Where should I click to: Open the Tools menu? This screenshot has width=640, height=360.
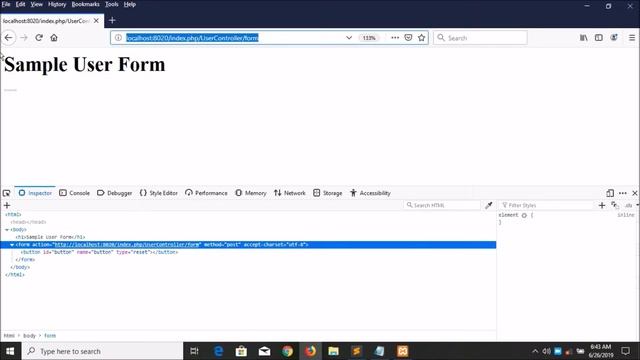111,4
